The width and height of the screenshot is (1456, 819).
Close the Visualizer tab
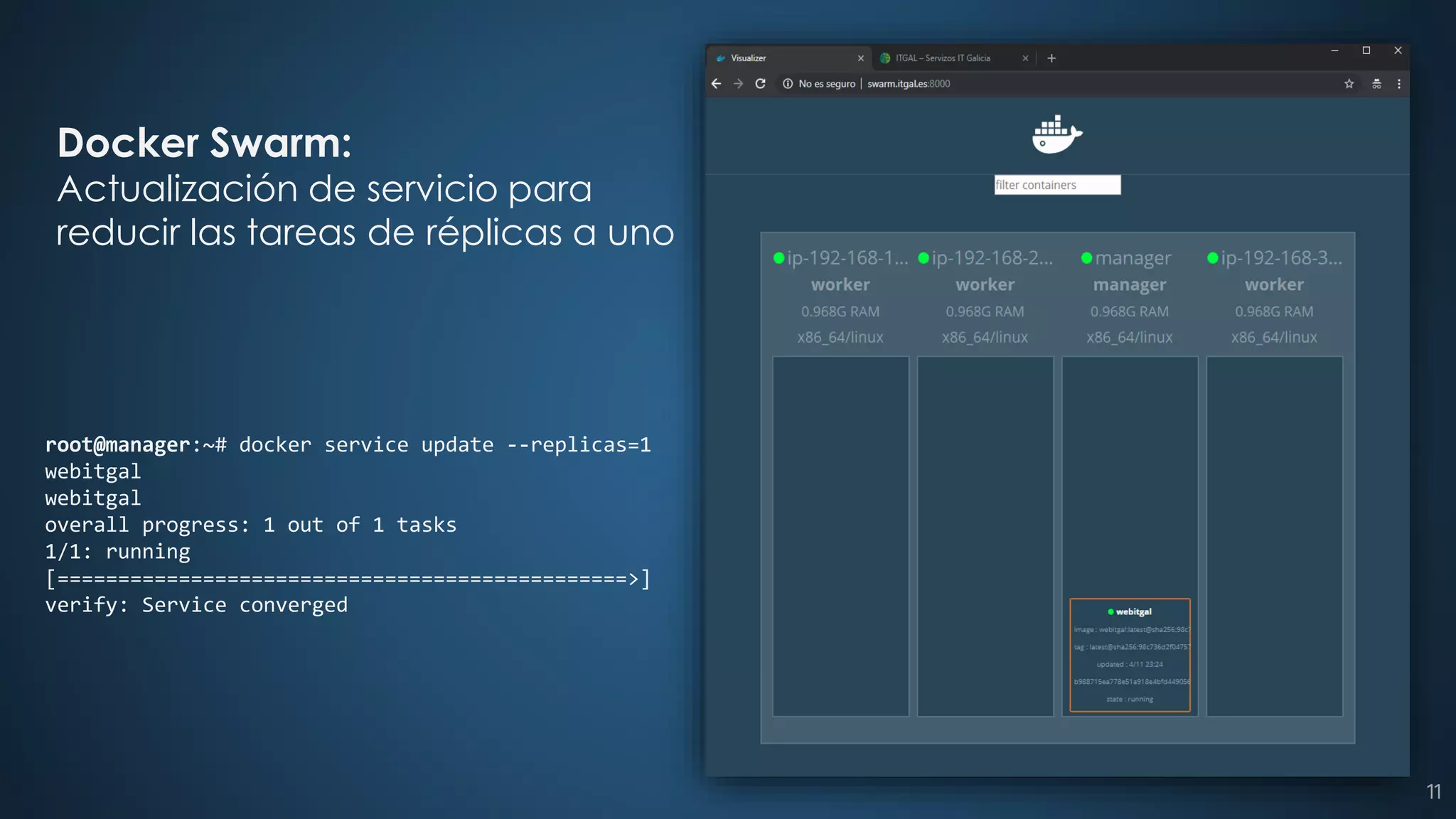click(x=860, y=58)
